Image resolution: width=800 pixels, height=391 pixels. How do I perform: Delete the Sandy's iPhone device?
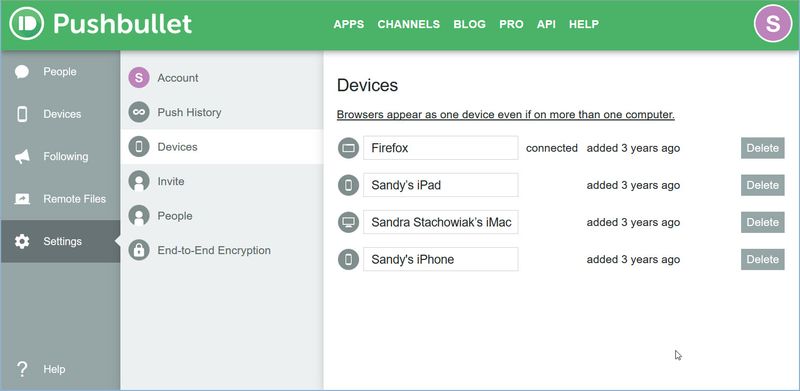click(762, 259)
